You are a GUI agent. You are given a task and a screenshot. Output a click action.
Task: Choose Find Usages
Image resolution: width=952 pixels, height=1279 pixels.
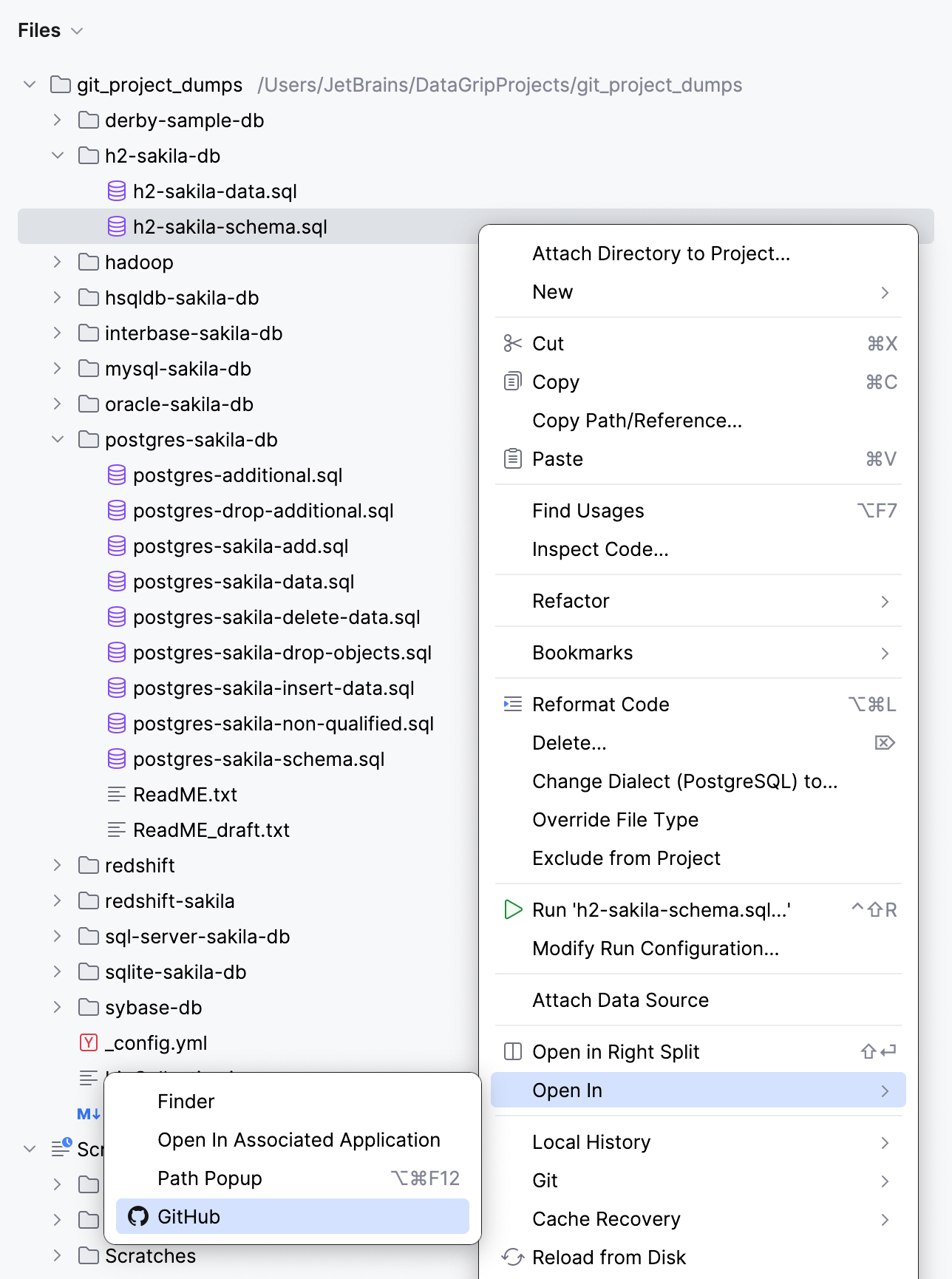tap(698, 511)
